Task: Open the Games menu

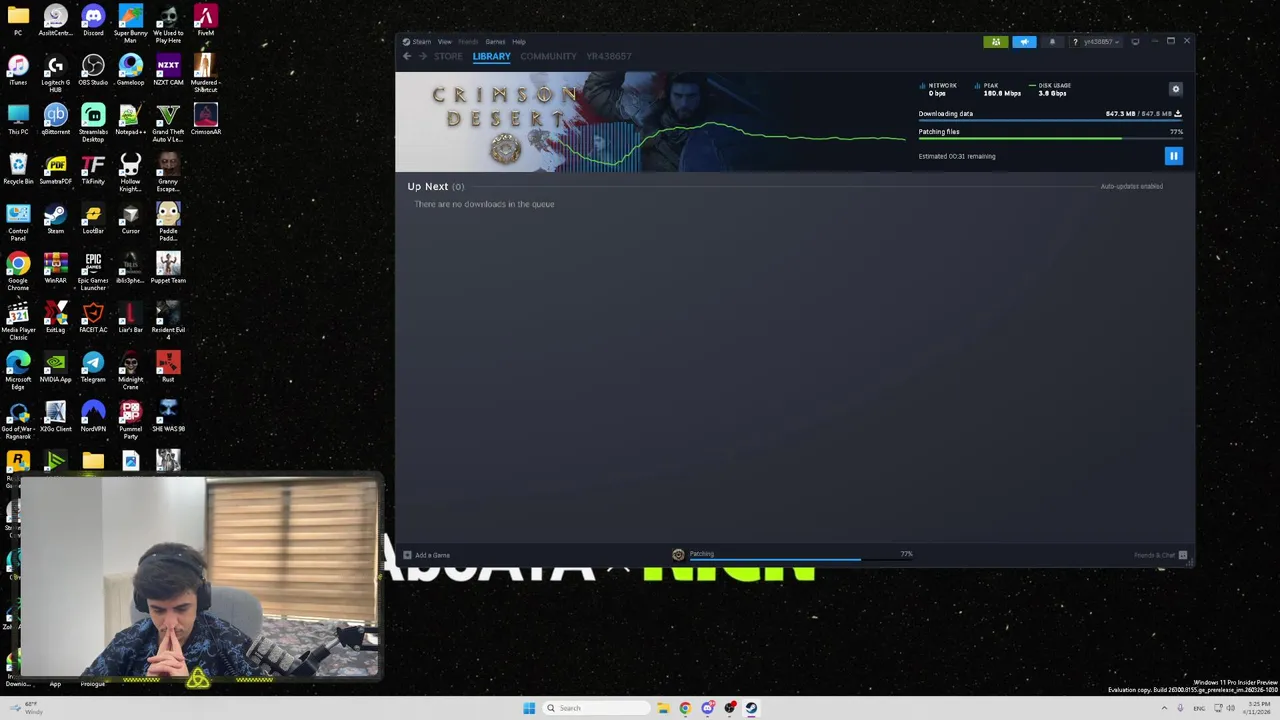Action: coord(495,42)
